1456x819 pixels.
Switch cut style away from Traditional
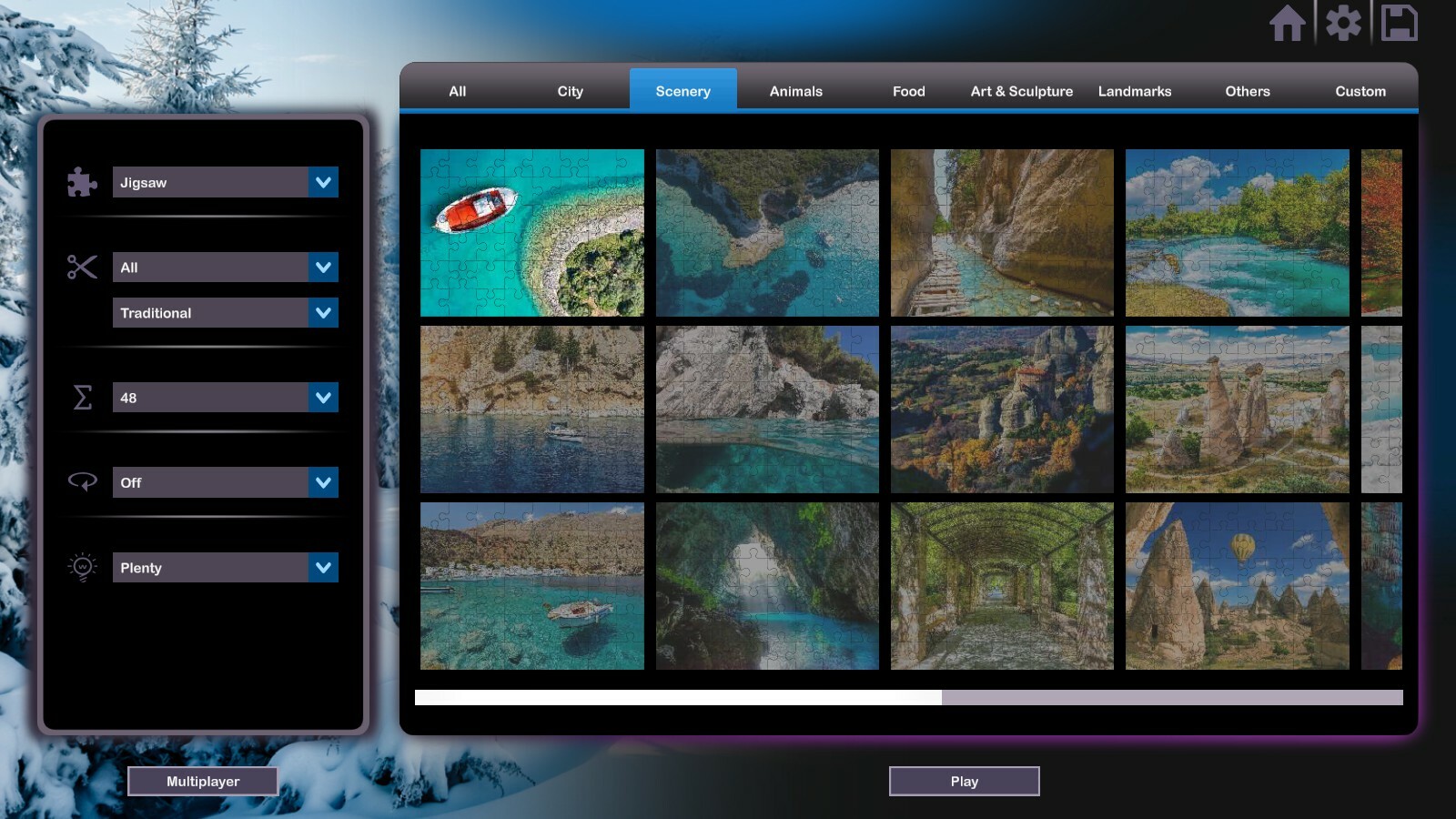pyautogui.click(x=225, y=312)
